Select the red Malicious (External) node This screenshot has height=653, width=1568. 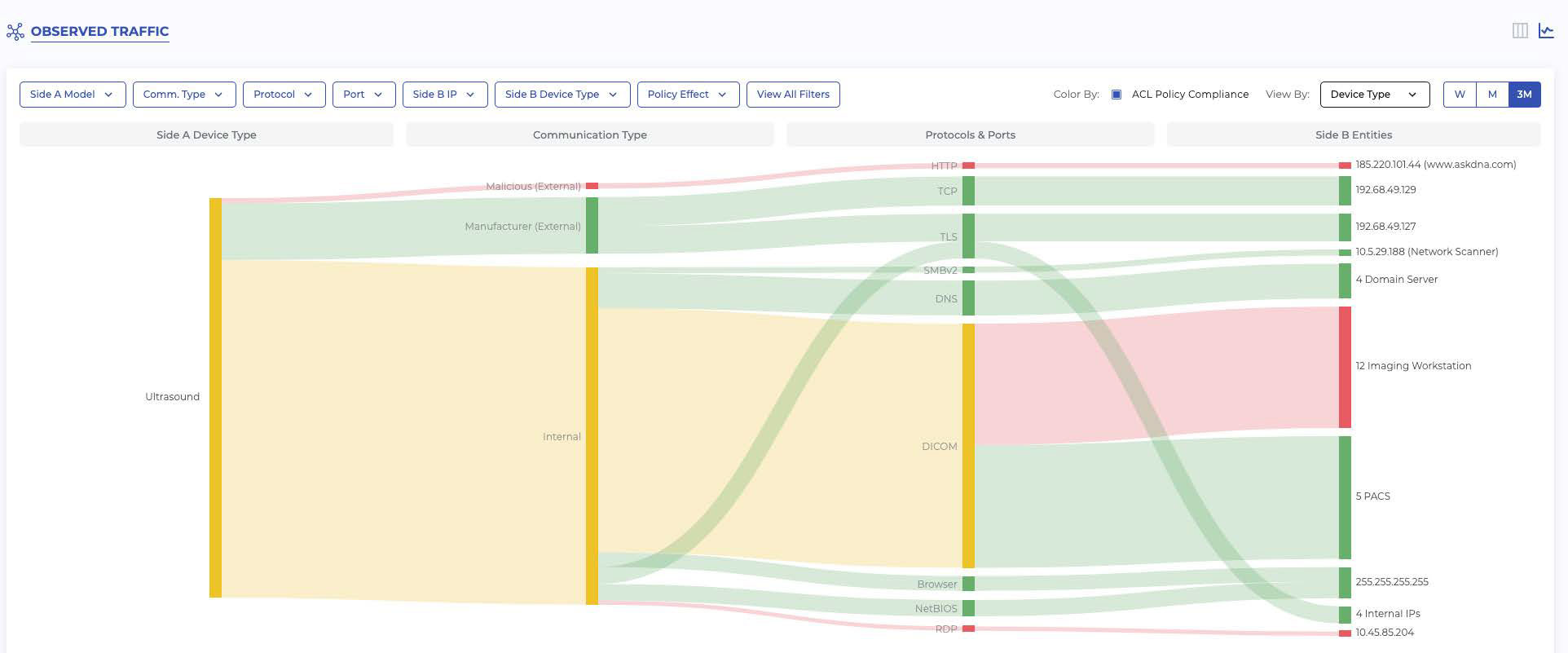point(592,186)
